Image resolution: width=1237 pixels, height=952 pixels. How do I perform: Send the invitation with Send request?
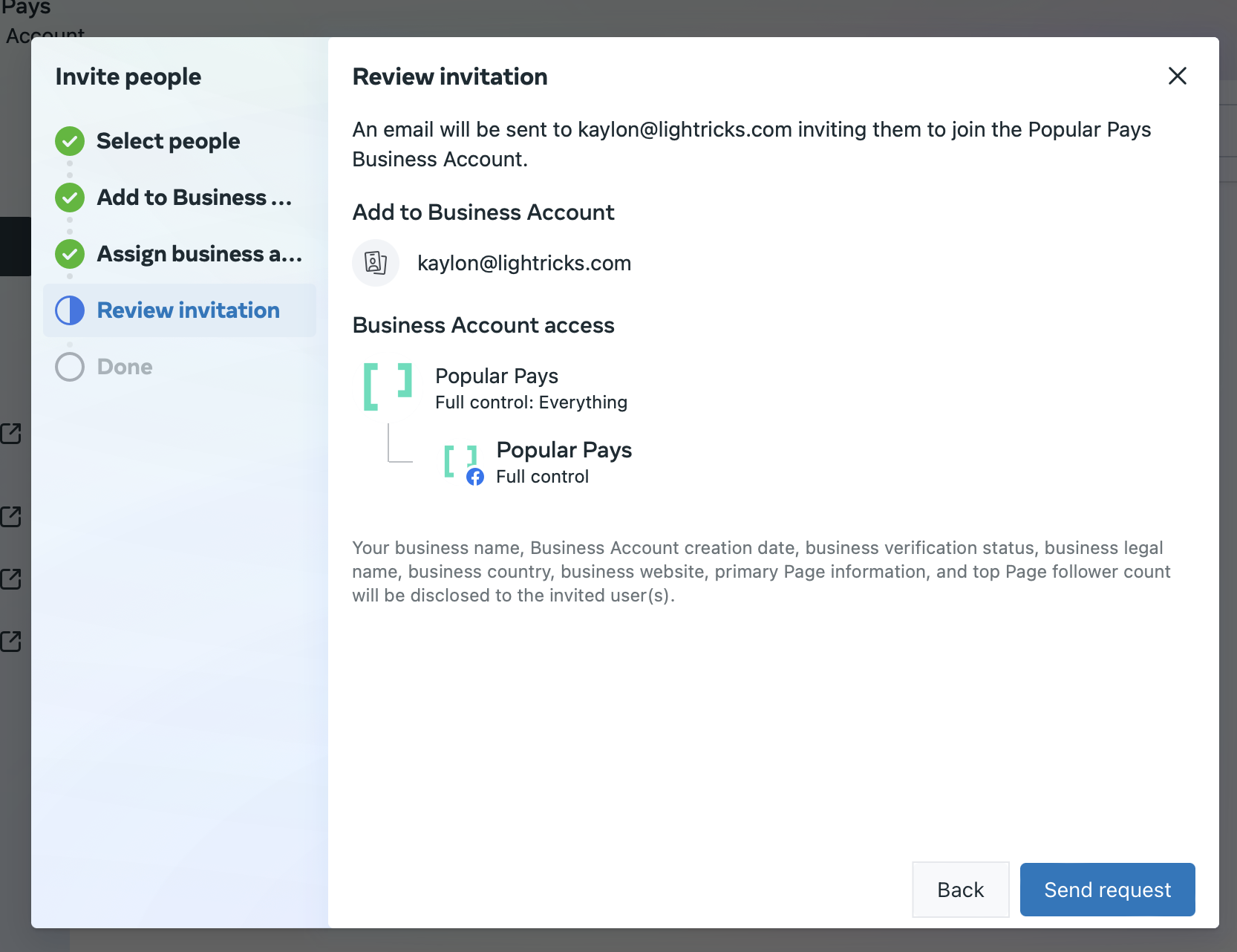pos(1107,890)
